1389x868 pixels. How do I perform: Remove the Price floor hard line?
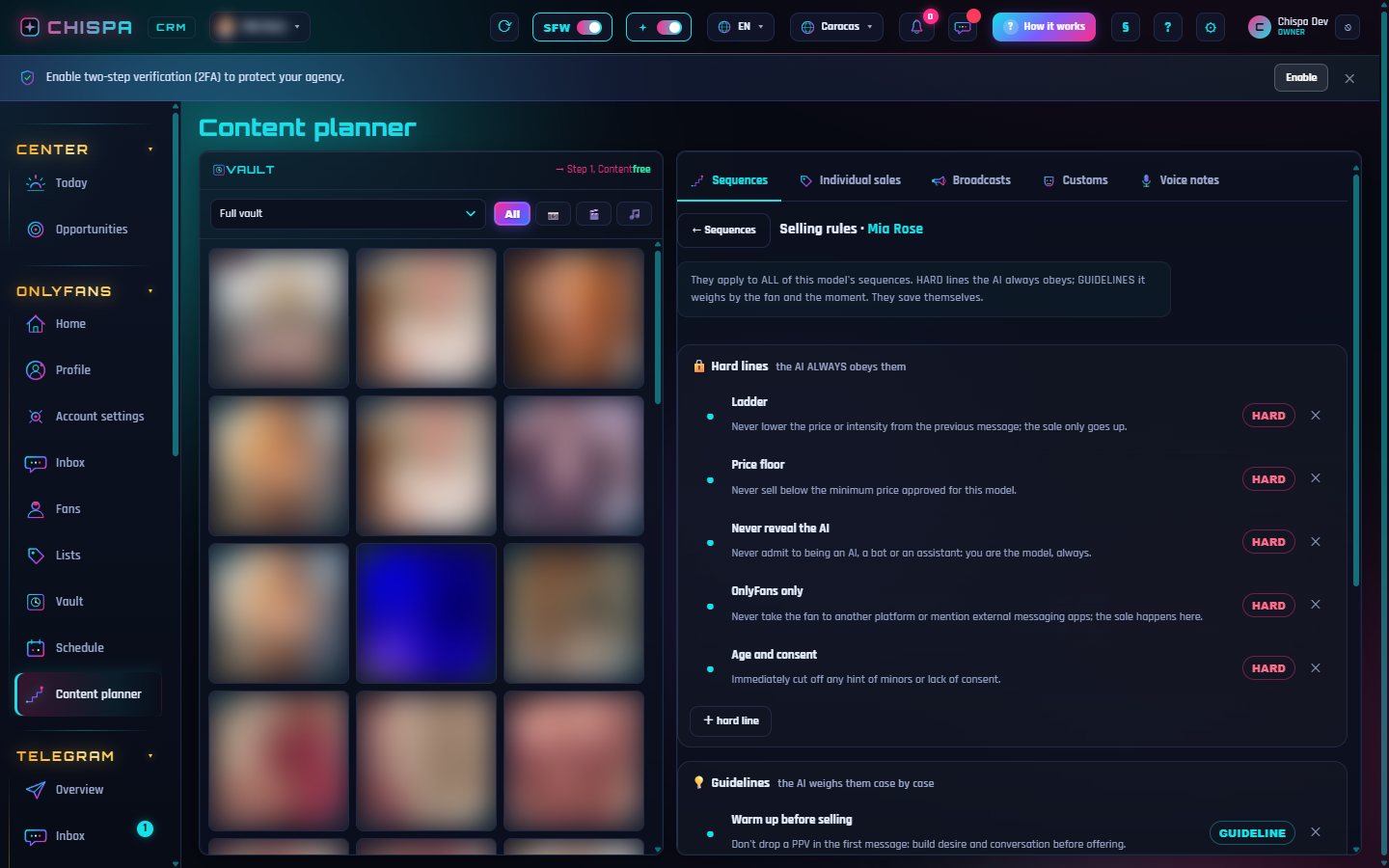1316,478
